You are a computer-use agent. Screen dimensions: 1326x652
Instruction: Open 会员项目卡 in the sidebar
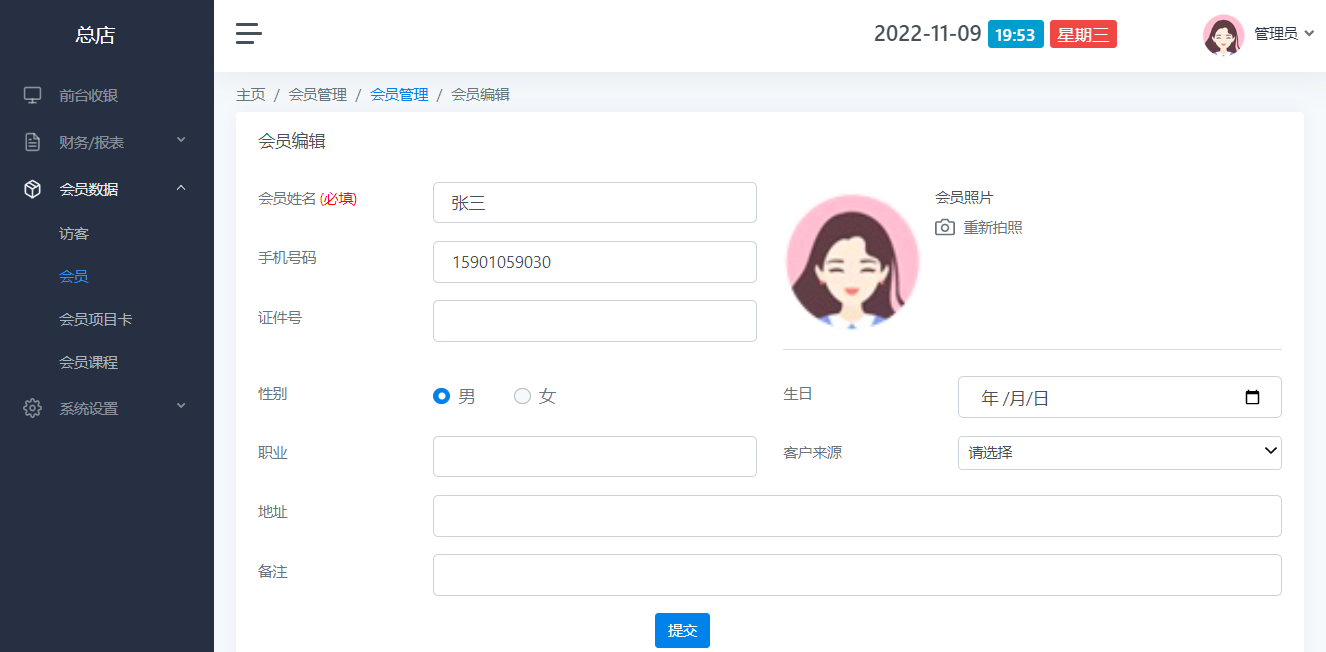(x=95, y=319)
